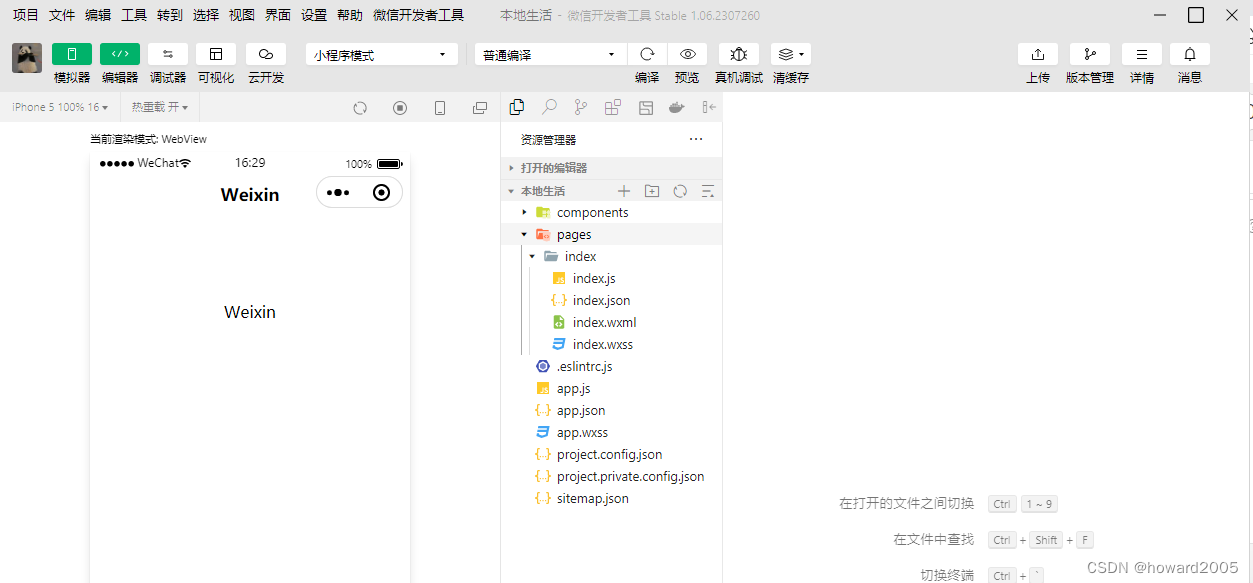Open the 视图 menu

(242, 15)
